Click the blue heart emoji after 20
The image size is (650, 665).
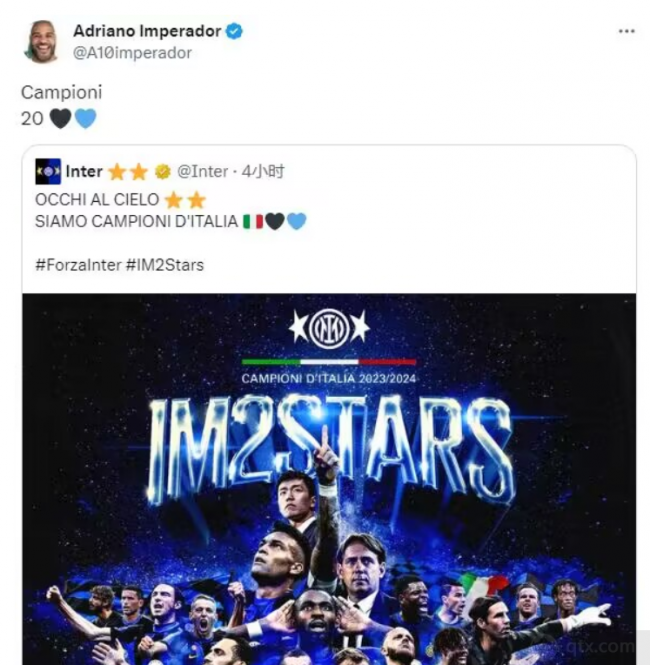[x=85, y=118]
